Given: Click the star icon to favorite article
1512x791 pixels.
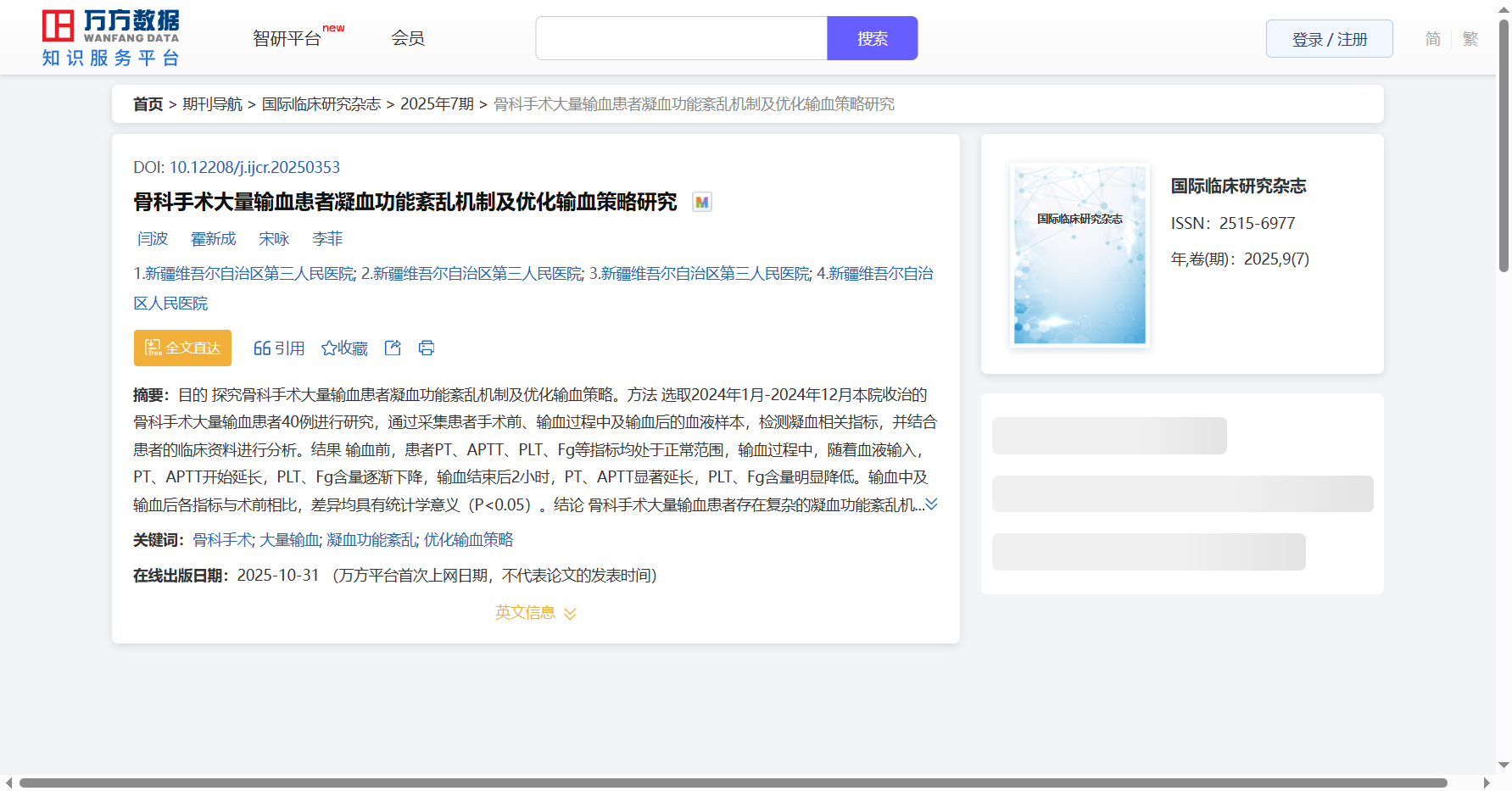Looking at the screenshot, I should click(329, 348).
